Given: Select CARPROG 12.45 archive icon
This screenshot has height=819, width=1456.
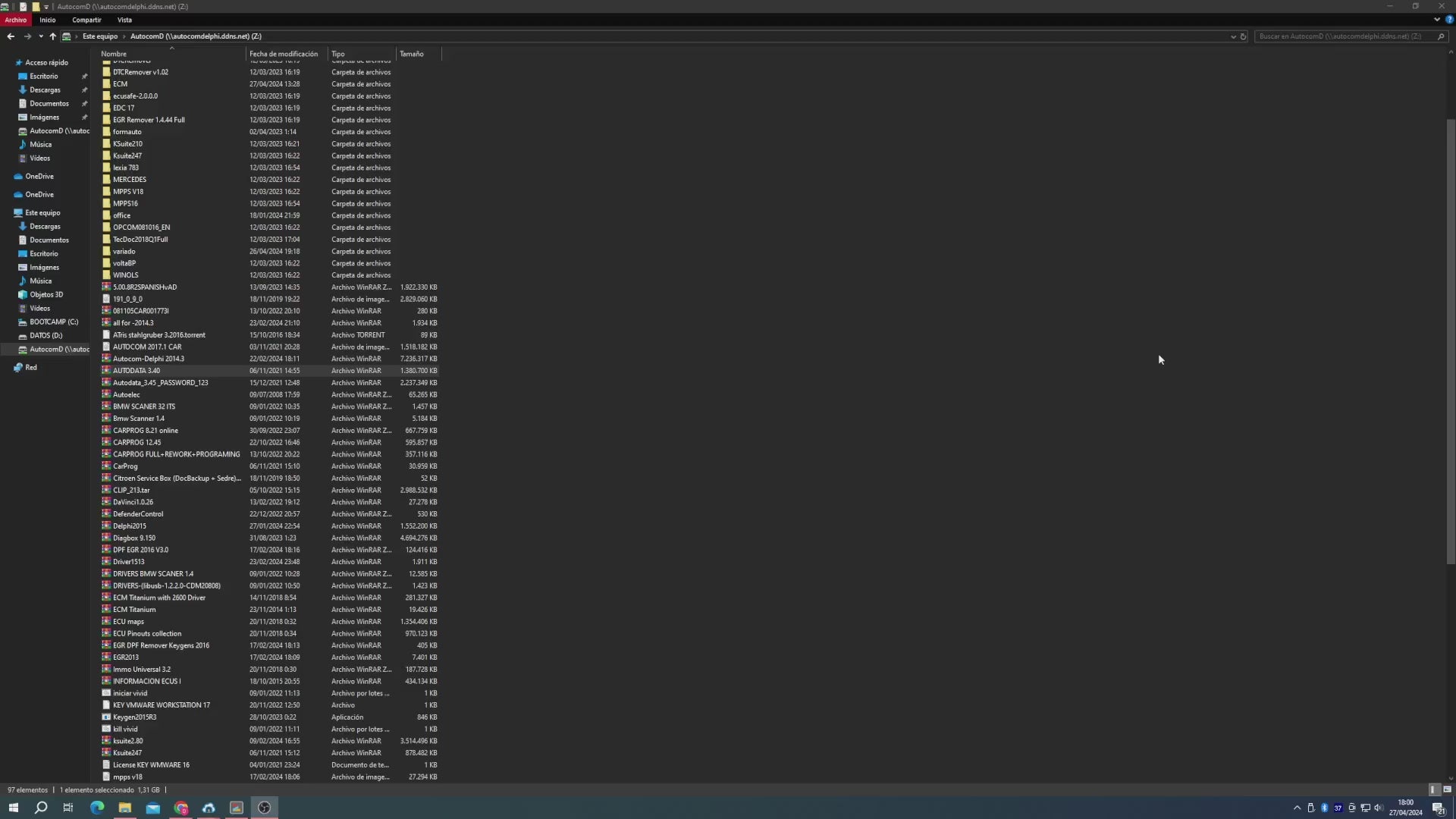Looking at the screenshot, I should click(x=106, y=442).
